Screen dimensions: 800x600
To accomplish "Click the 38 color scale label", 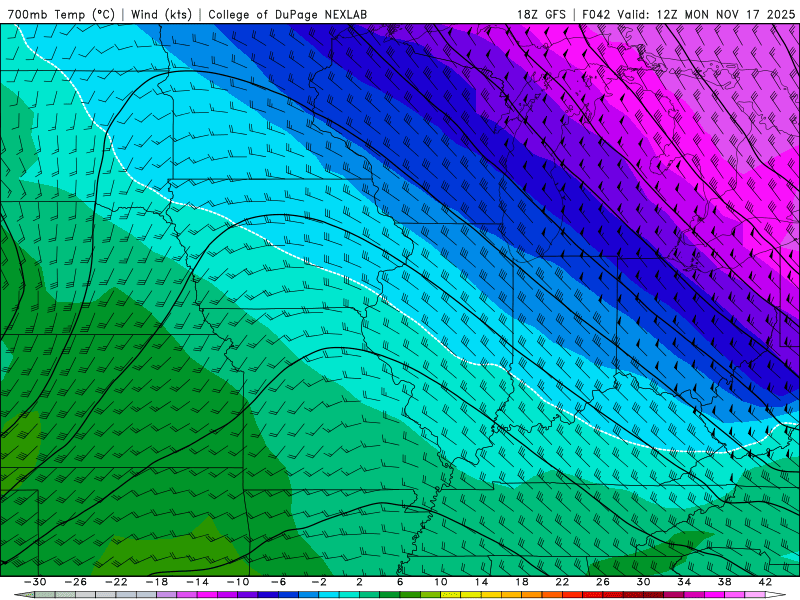I will [724, 582].
